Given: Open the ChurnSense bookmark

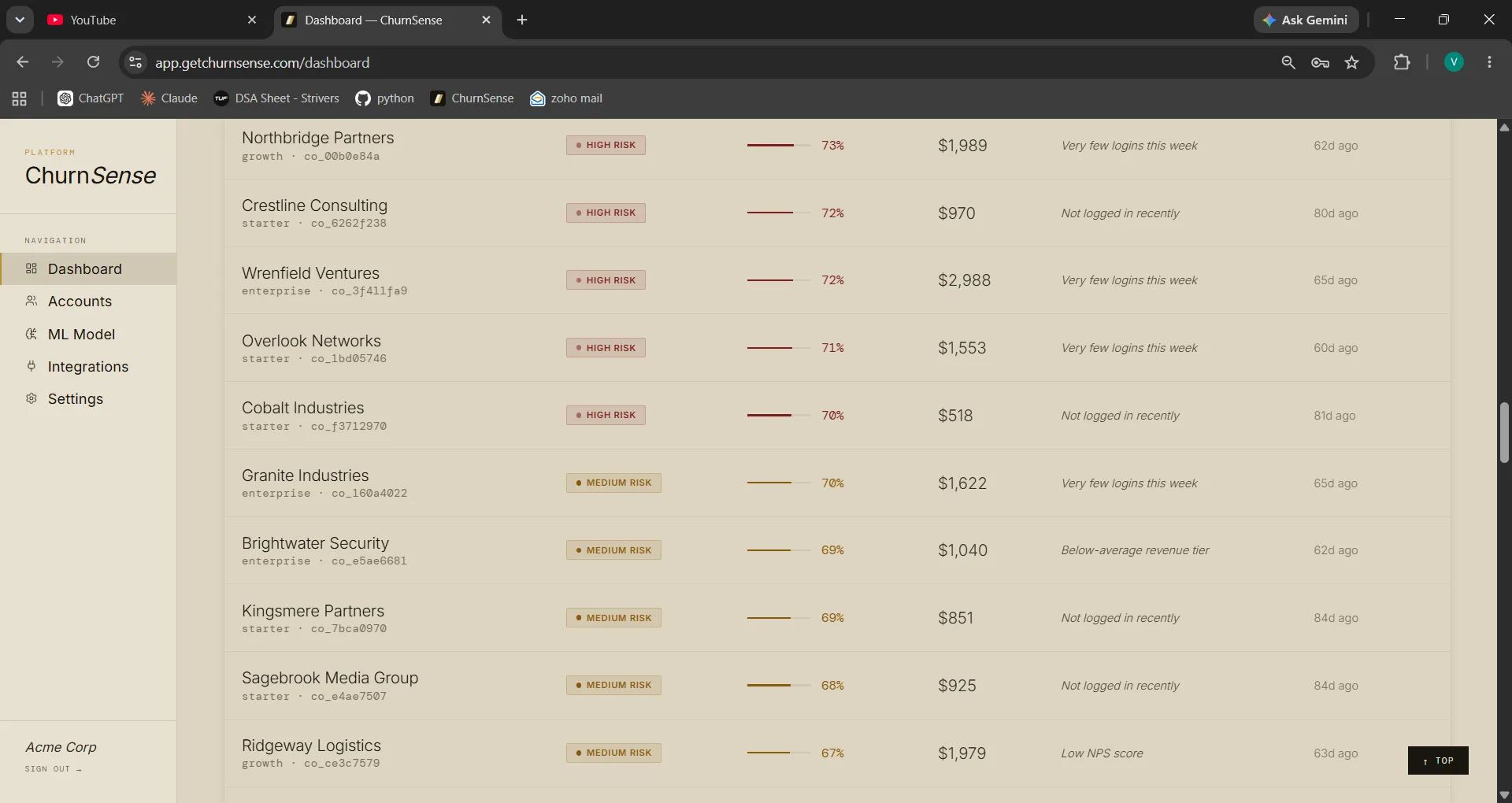Looking at the screenshot, I should (472, 98).
